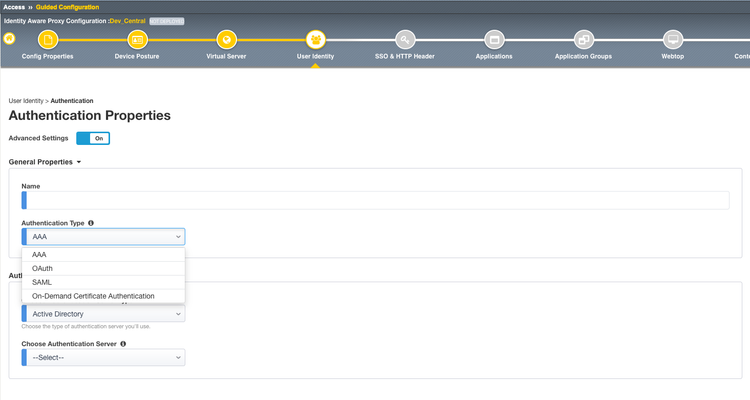Viewport: 750px width, 400px height.
Task: Select AAA option in dropdown list
Action: point(103,255)
